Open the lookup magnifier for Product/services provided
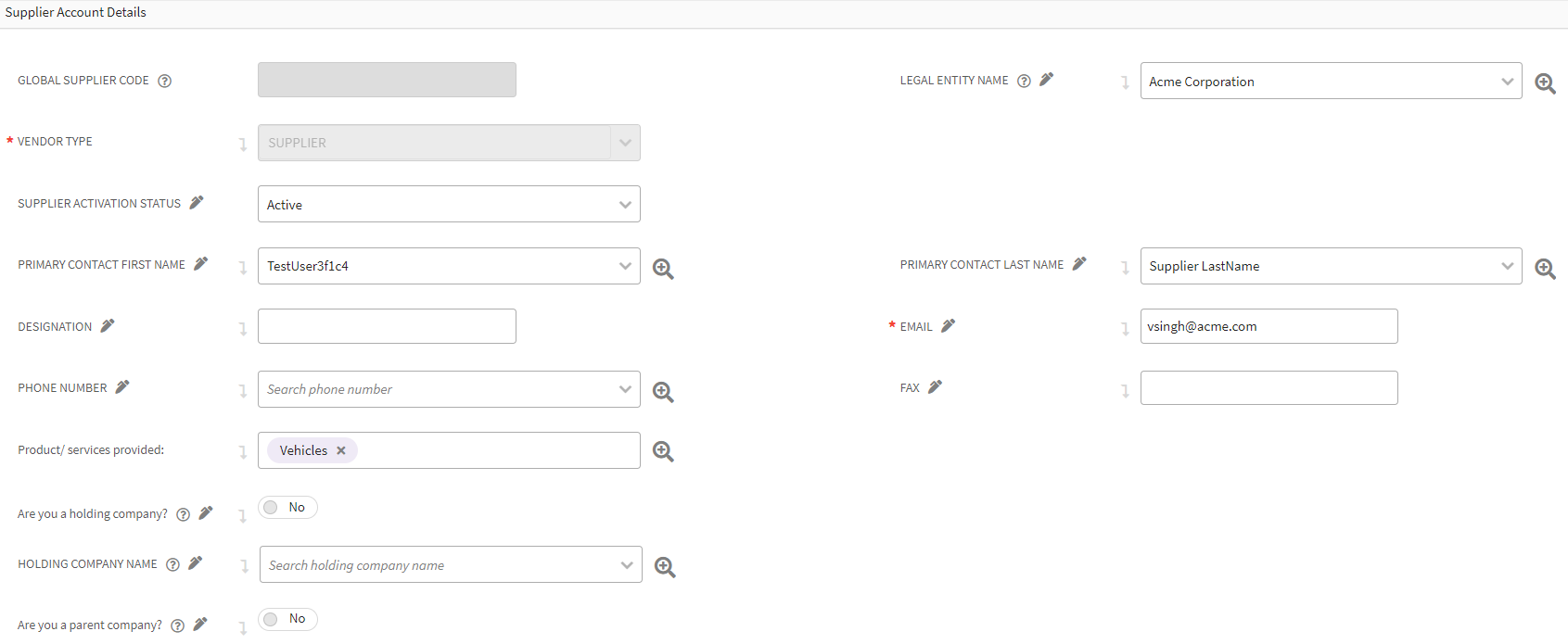This screenshot has width=1568, height=644. tap(663, 451)
